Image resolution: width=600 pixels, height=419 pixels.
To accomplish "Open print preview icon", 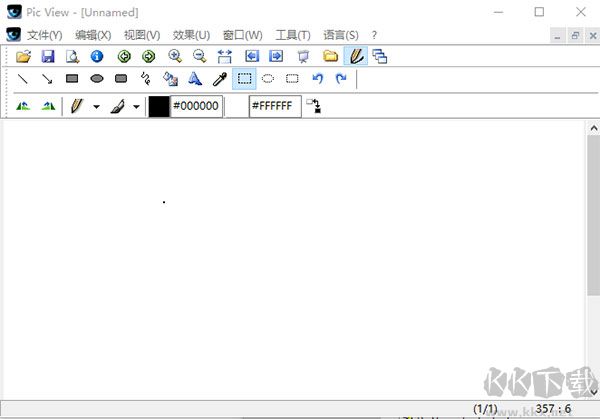I will tap(72, 56).
